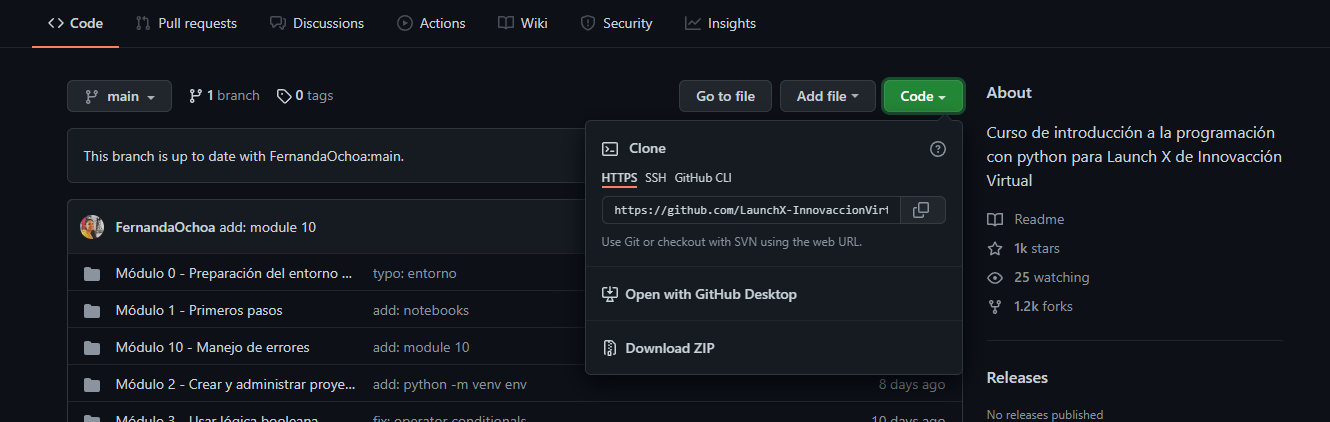The image size is (1330, 422).
Task: Click the 'This branch is up to date' message
Action: click(x=244, y=156)
